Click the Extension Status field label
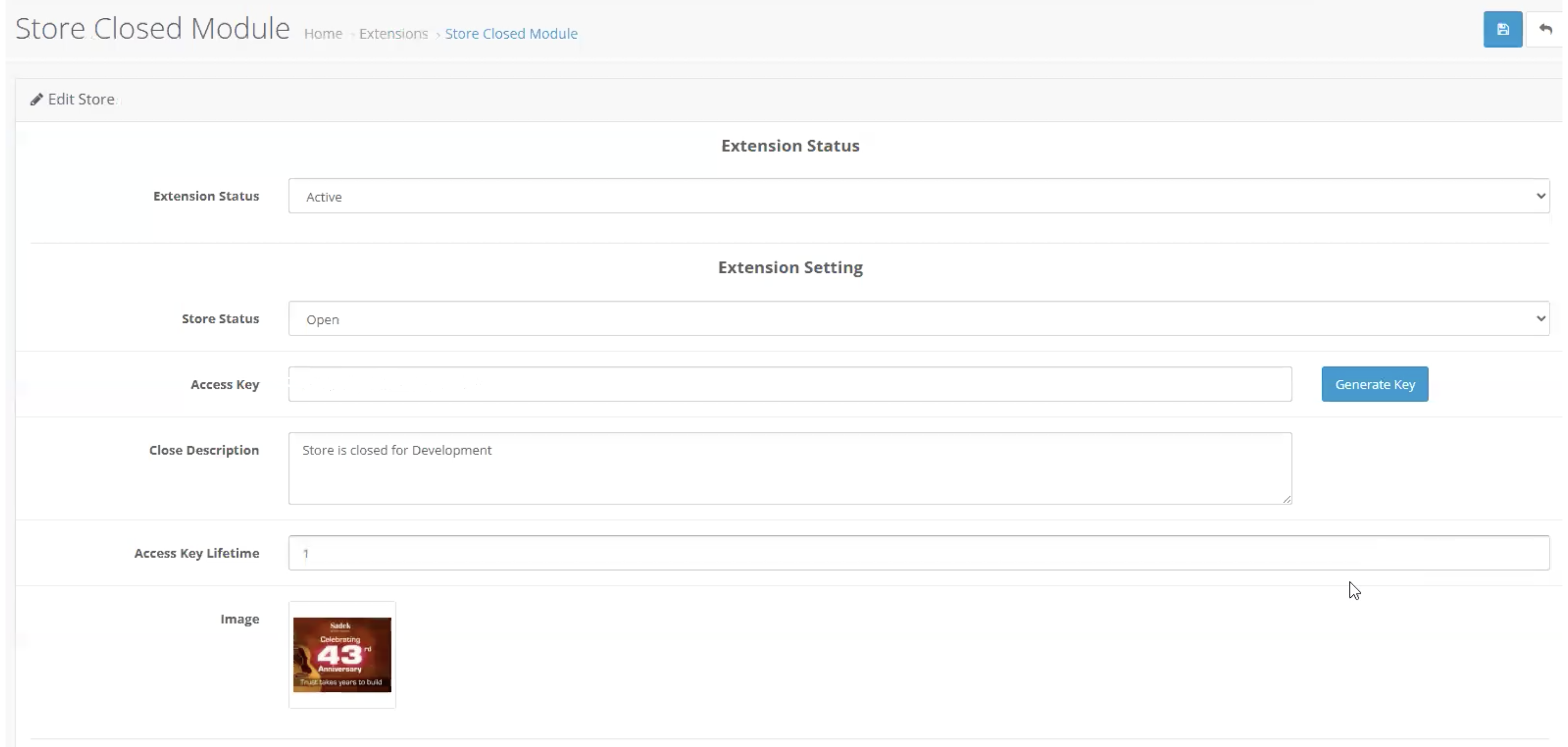Screen dimensions: 1568x747 (x=206, y=196)
